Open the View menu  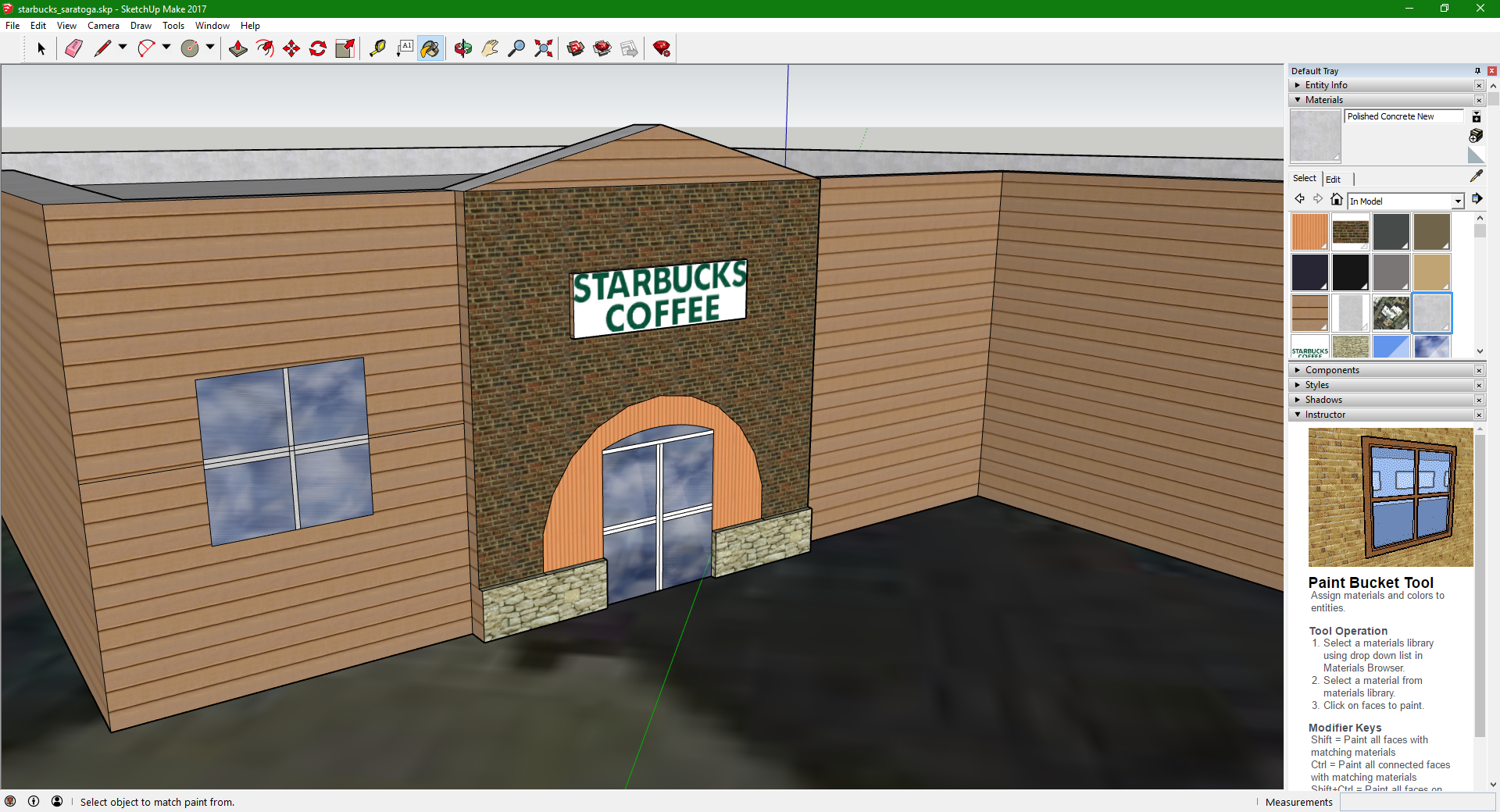click(x=66, y=26)
